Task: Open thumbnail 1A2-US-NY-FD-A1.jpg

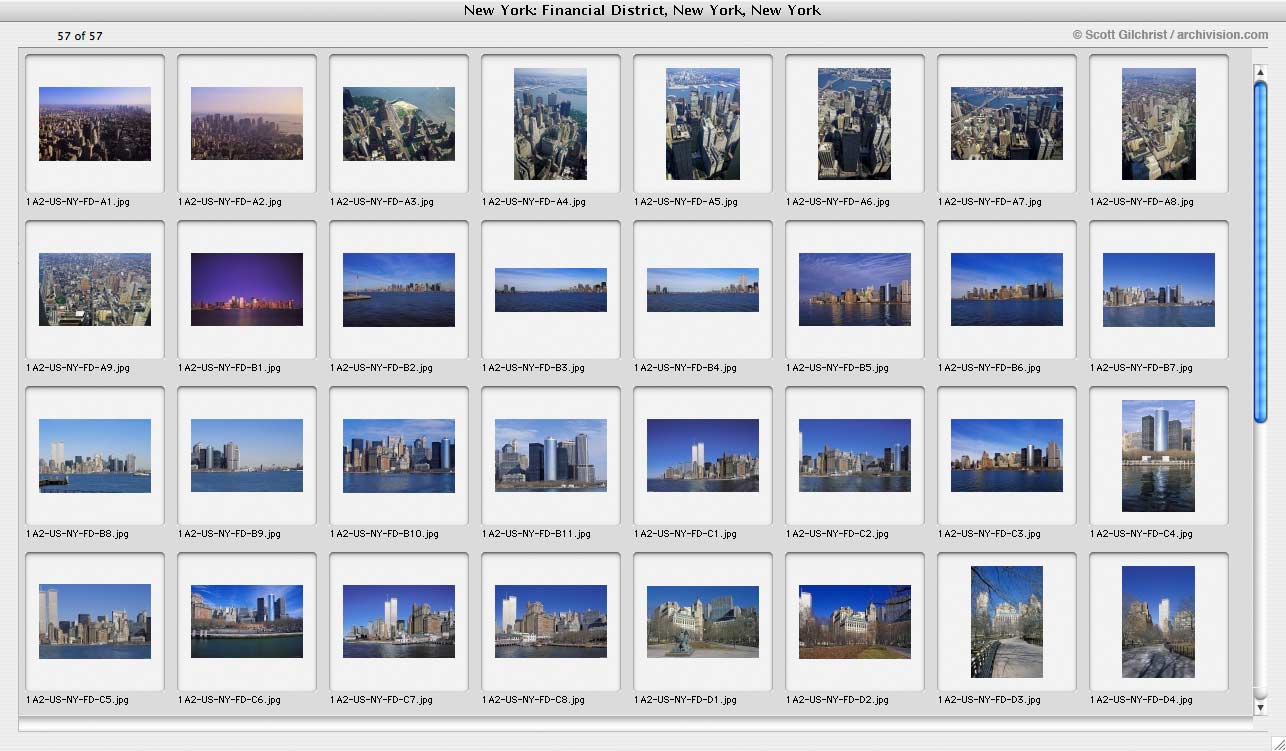Action: [95, 124]
